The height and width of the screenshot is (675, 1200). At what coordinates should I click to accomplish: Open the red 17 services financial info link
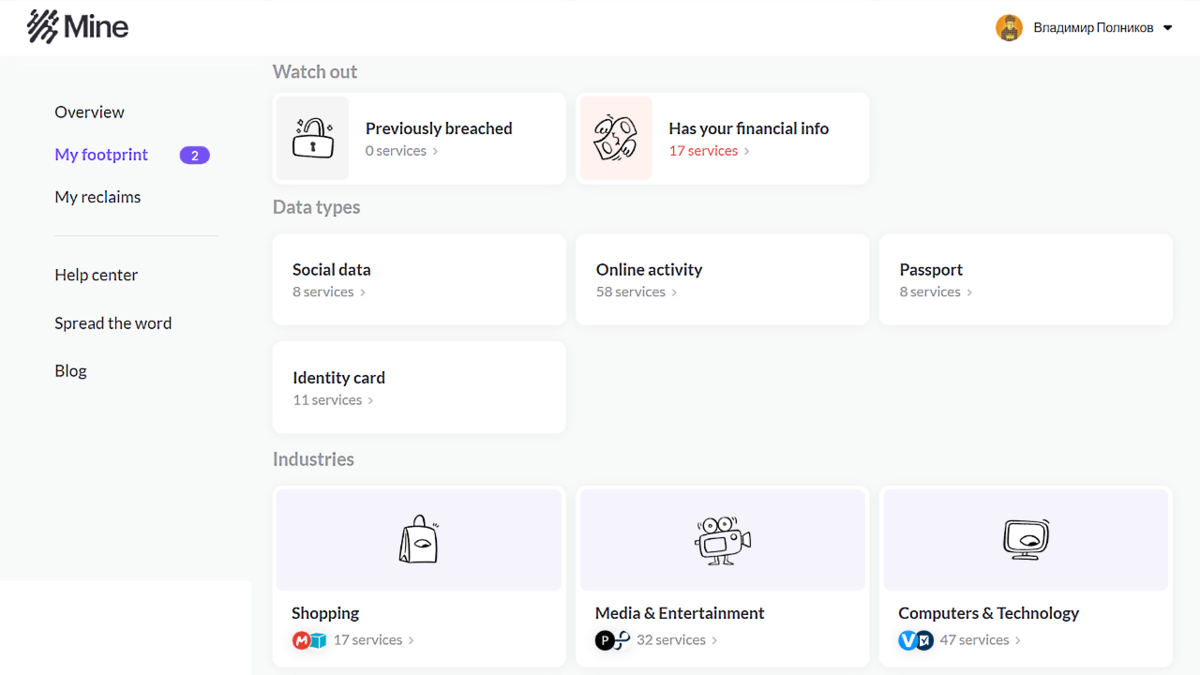coord(709,151)
